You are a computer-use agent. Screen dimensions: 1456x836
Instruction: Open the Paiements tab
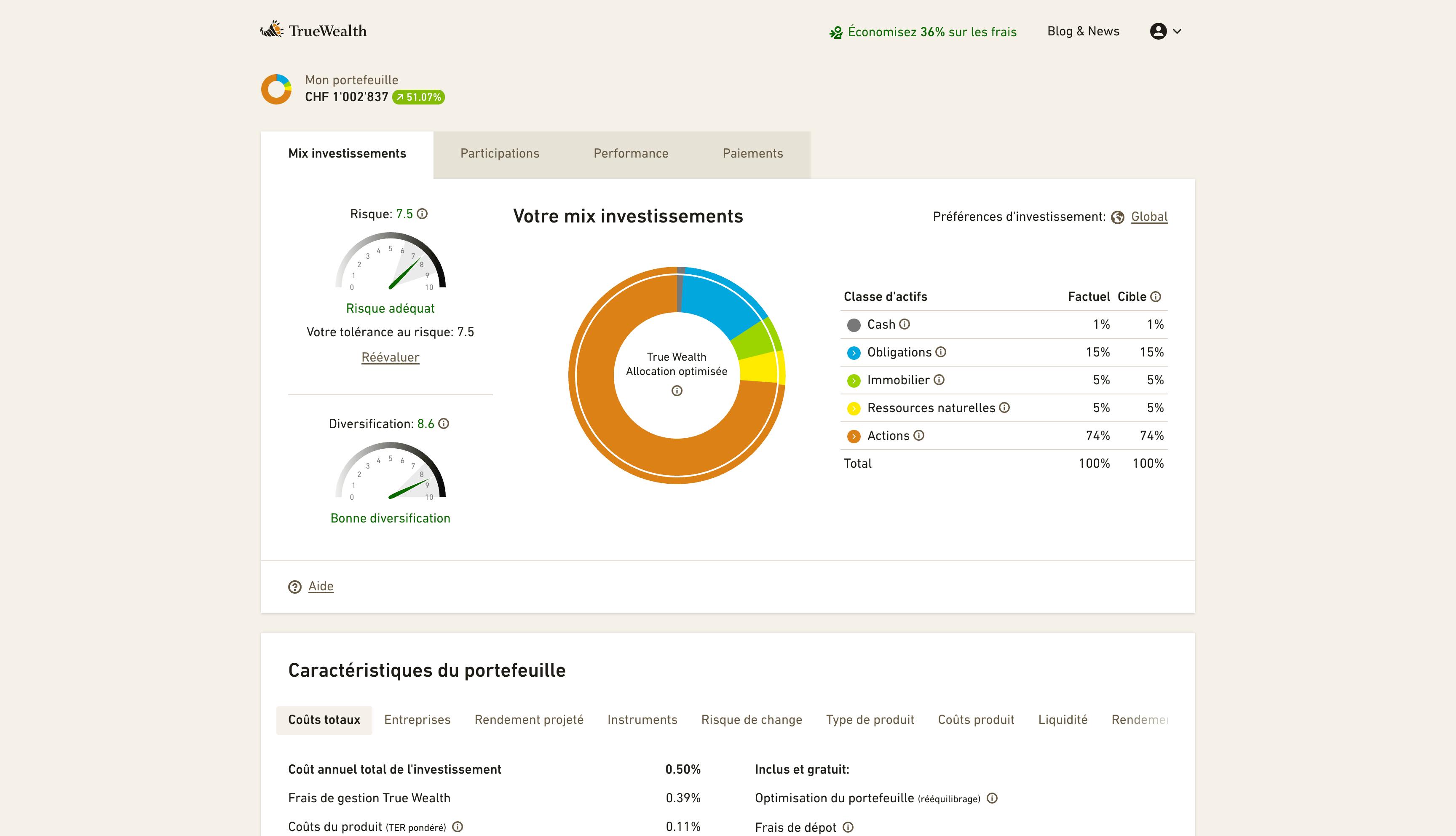(x=752, y=153)
